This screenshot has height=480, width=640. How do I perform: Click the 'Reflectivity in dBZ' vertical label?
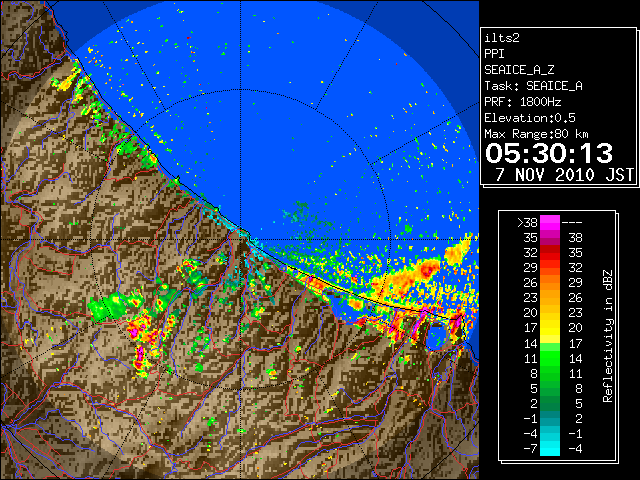608,336
